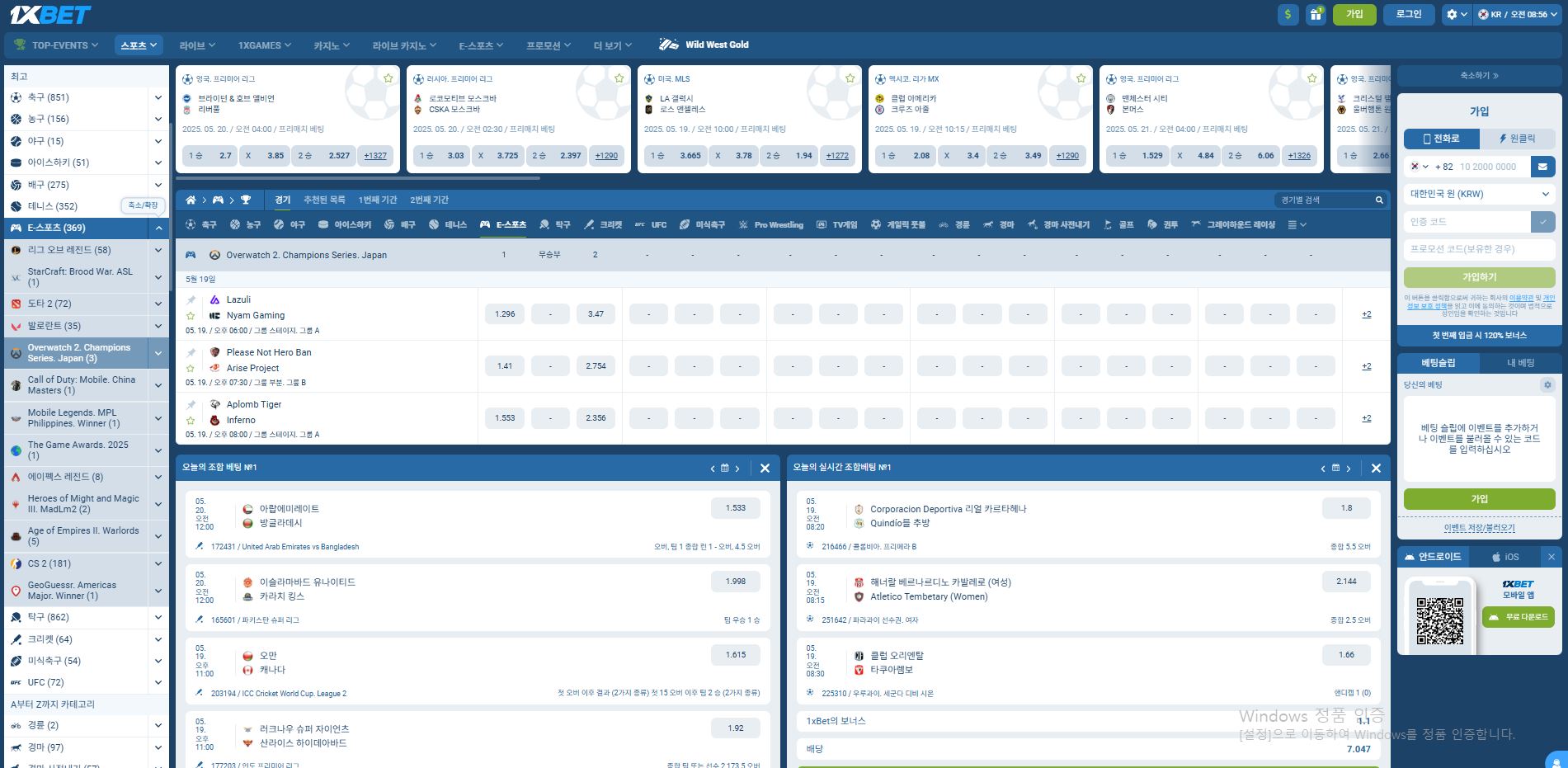Star the Manchester City featured card

(x=1311, y=78)
